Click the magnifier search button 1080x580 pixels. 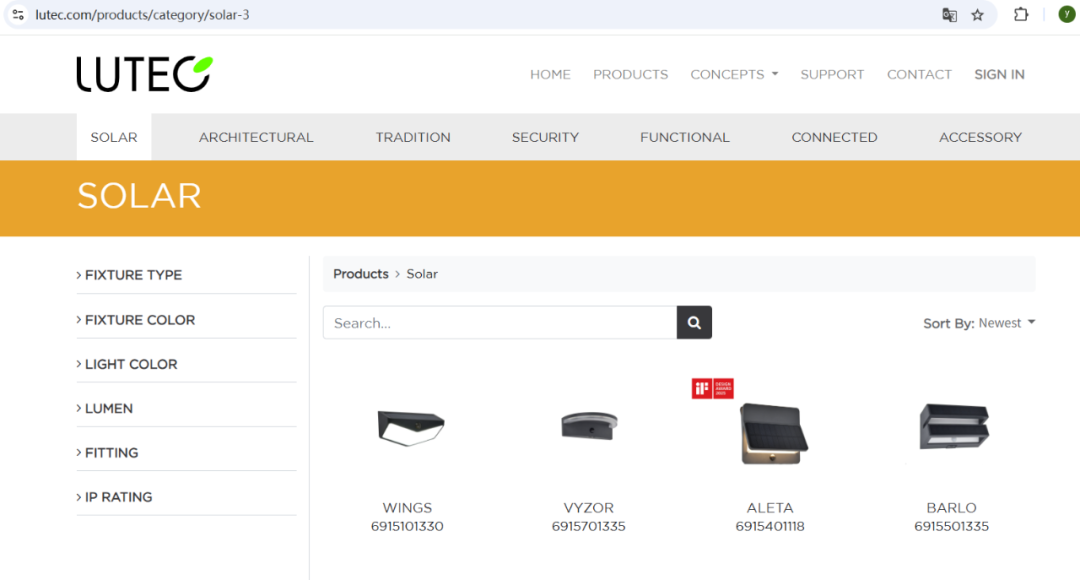click(x=694, y=322)
